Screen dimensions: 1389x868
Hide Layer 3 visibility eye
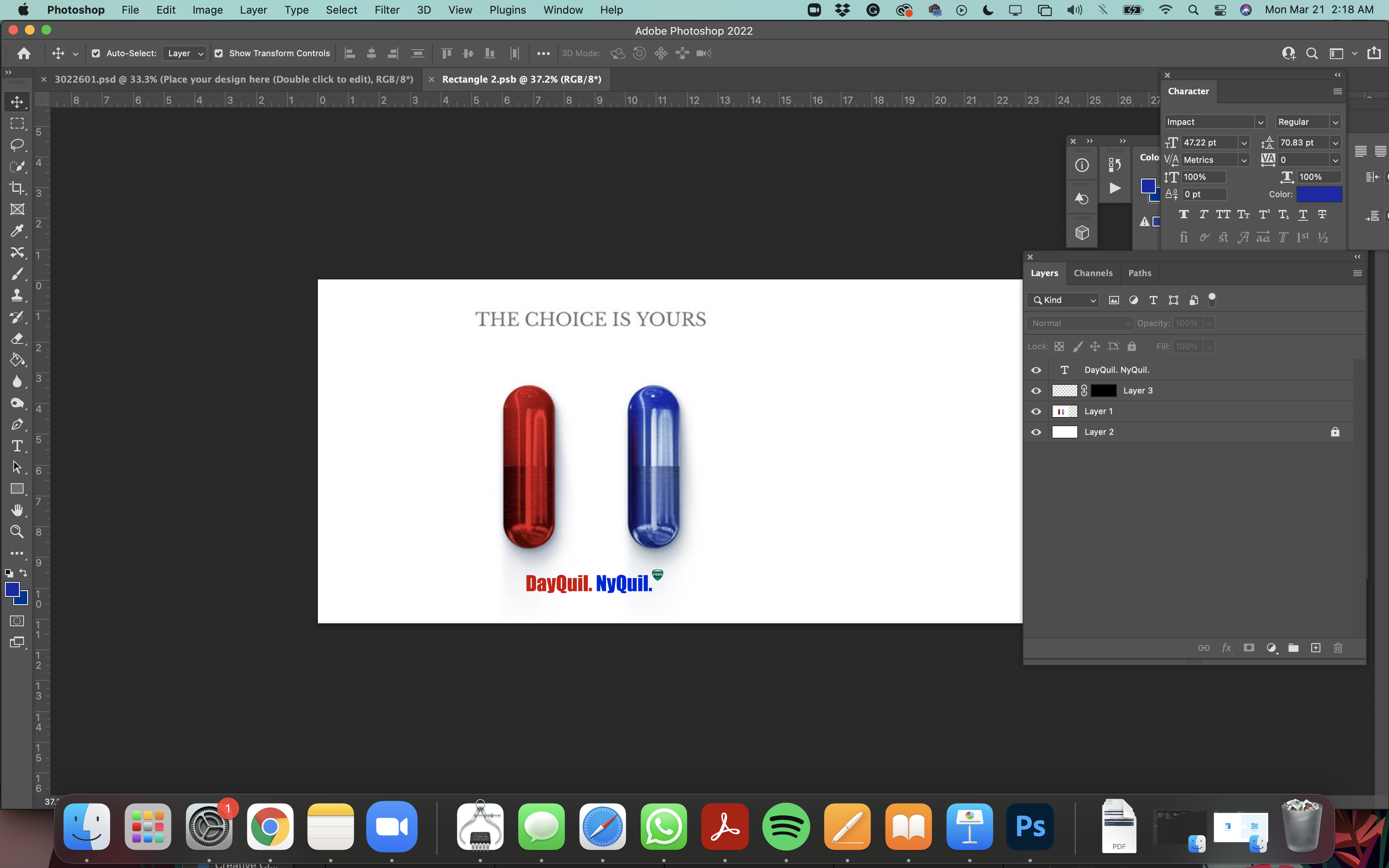coord(1036,391)
